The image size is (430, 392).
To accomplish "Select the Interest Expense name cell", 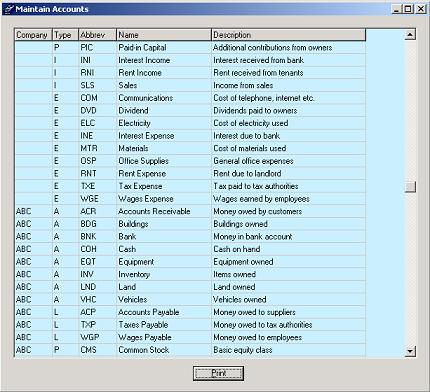I will coord(164,136).
